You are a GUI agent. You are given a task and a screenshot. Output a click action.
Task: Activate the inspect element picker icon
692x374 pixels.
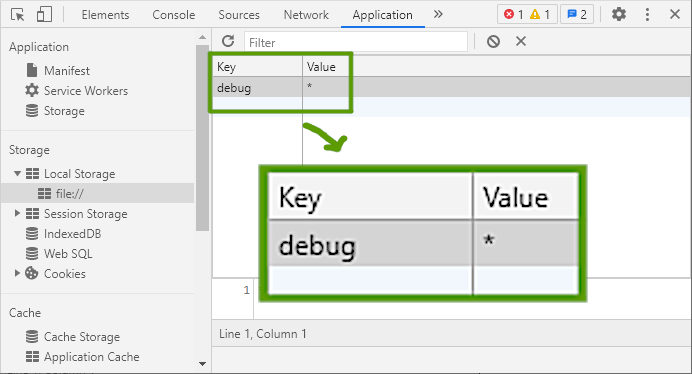coord(18,15)
